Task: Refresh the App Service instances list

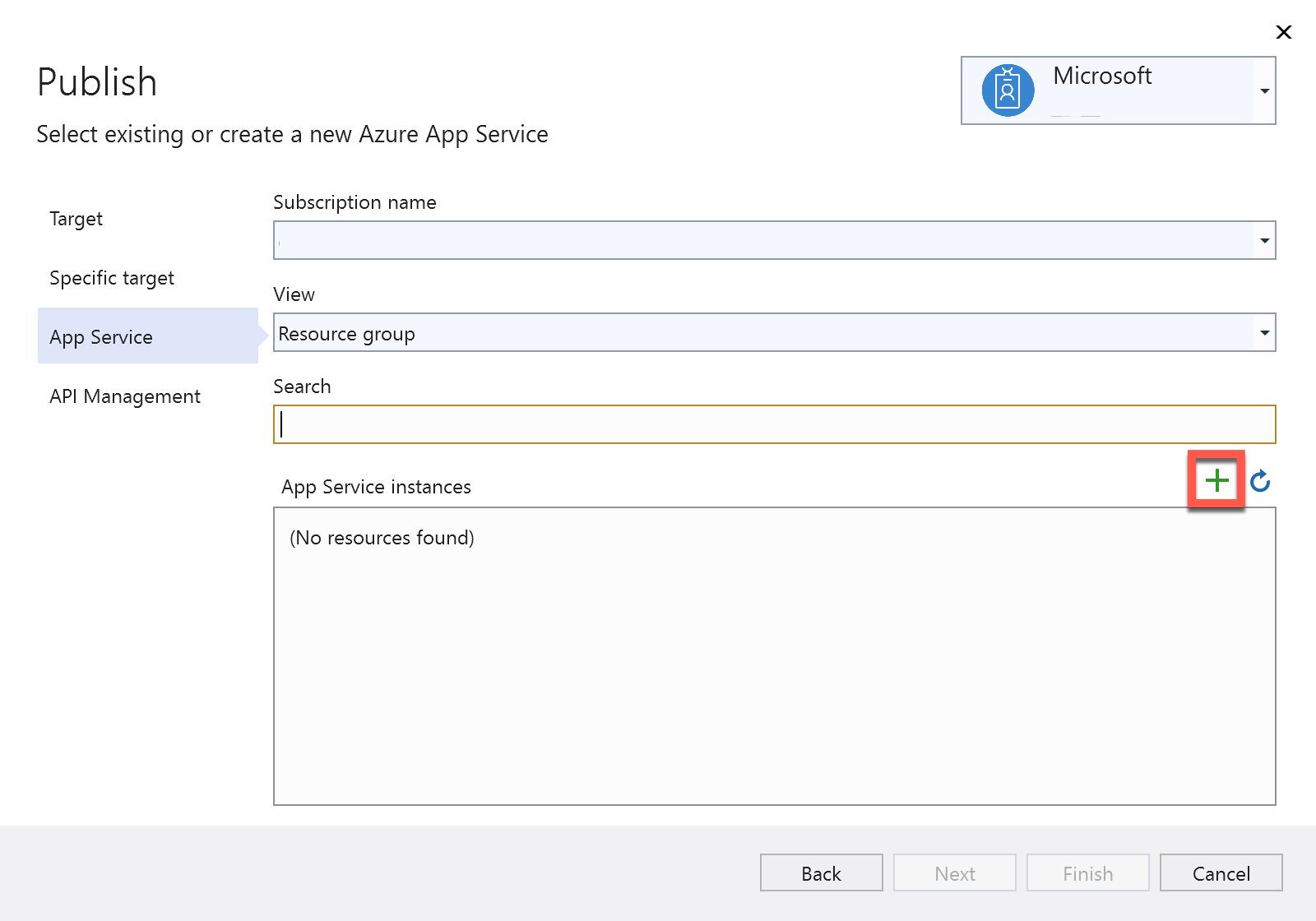Action: point(1260,482)
